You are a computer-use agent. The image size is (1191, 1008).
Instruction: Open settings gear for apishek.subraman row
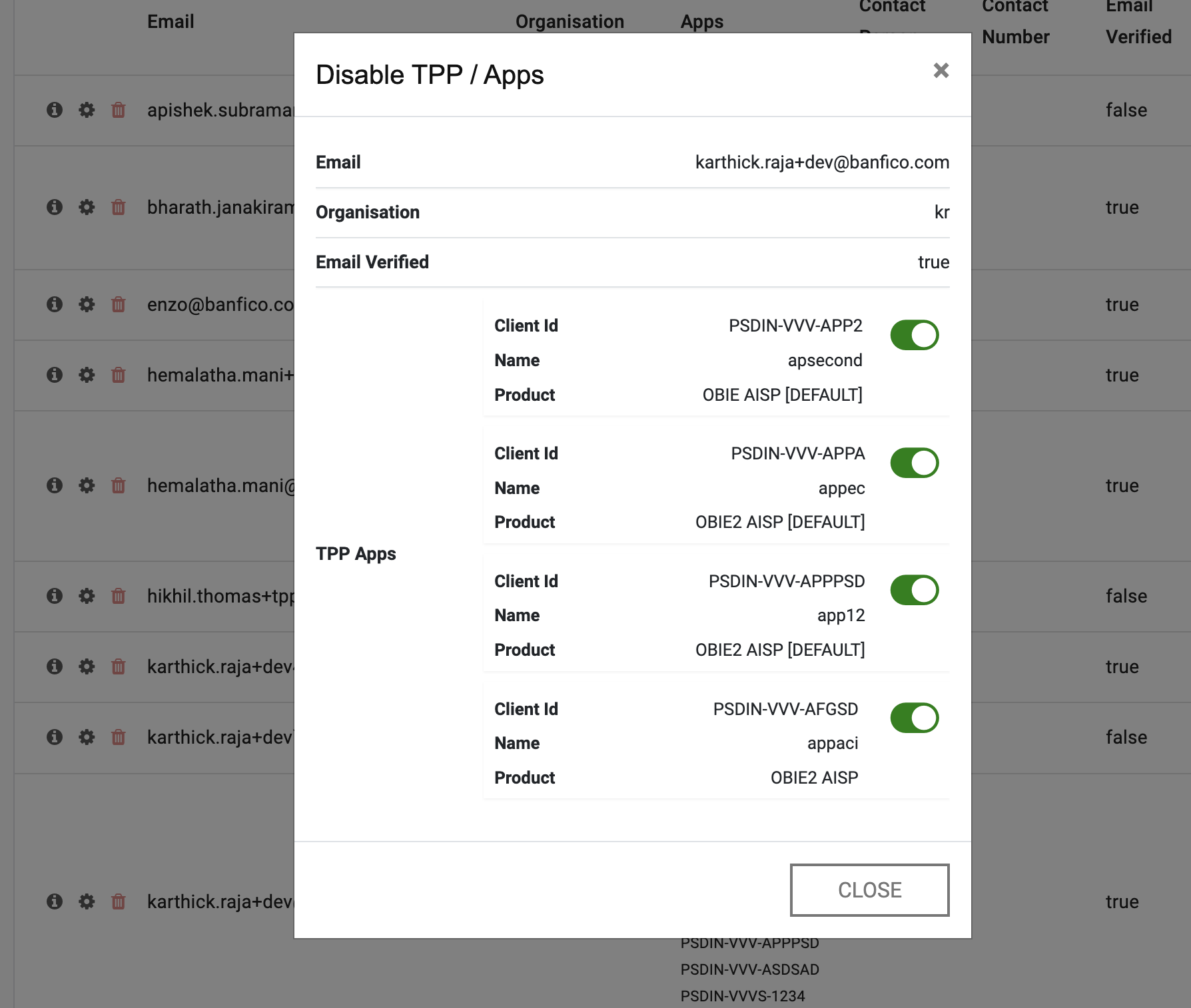point(87,110)
